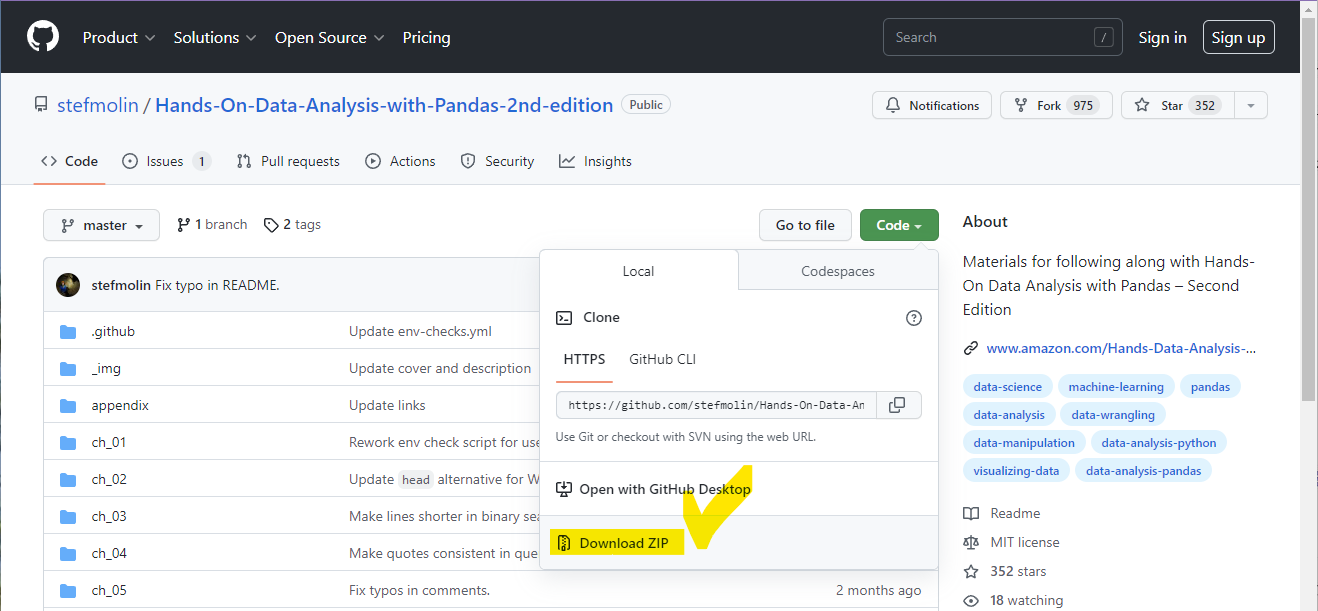The height and width of the screenshot is (611, 1318).
Task: Select the GitHub CLI clone option
Action: pyautogui.click(x=662, y=359)
